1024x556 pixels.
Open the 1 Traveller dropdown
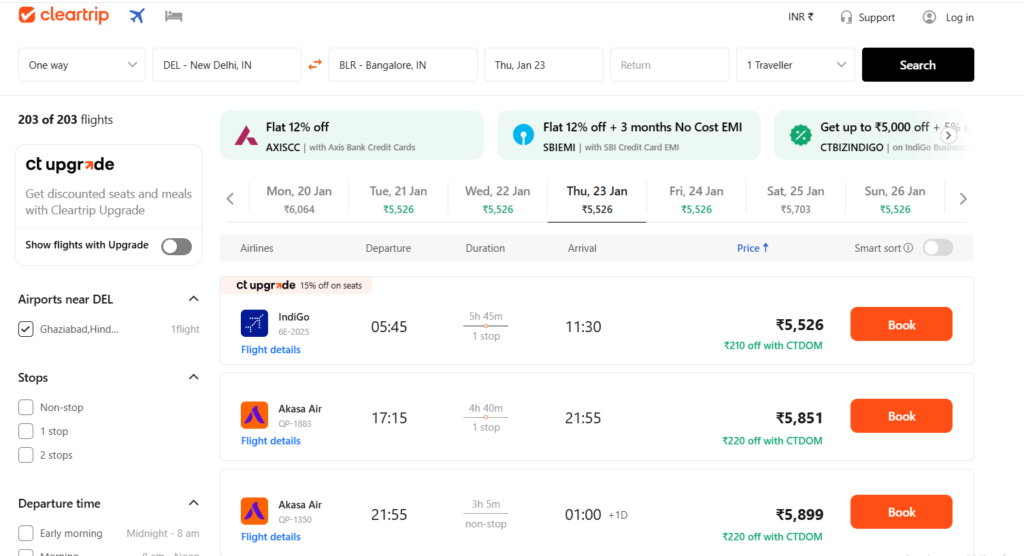point(795,65)
